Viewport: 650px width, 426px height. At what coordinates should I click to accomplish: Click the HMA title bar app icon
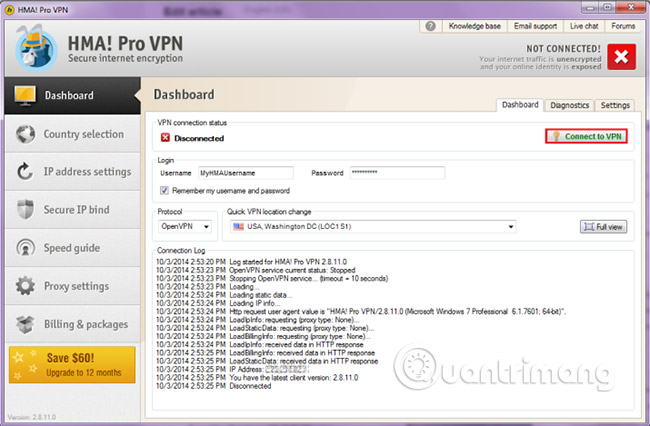[x=9, y=10]
